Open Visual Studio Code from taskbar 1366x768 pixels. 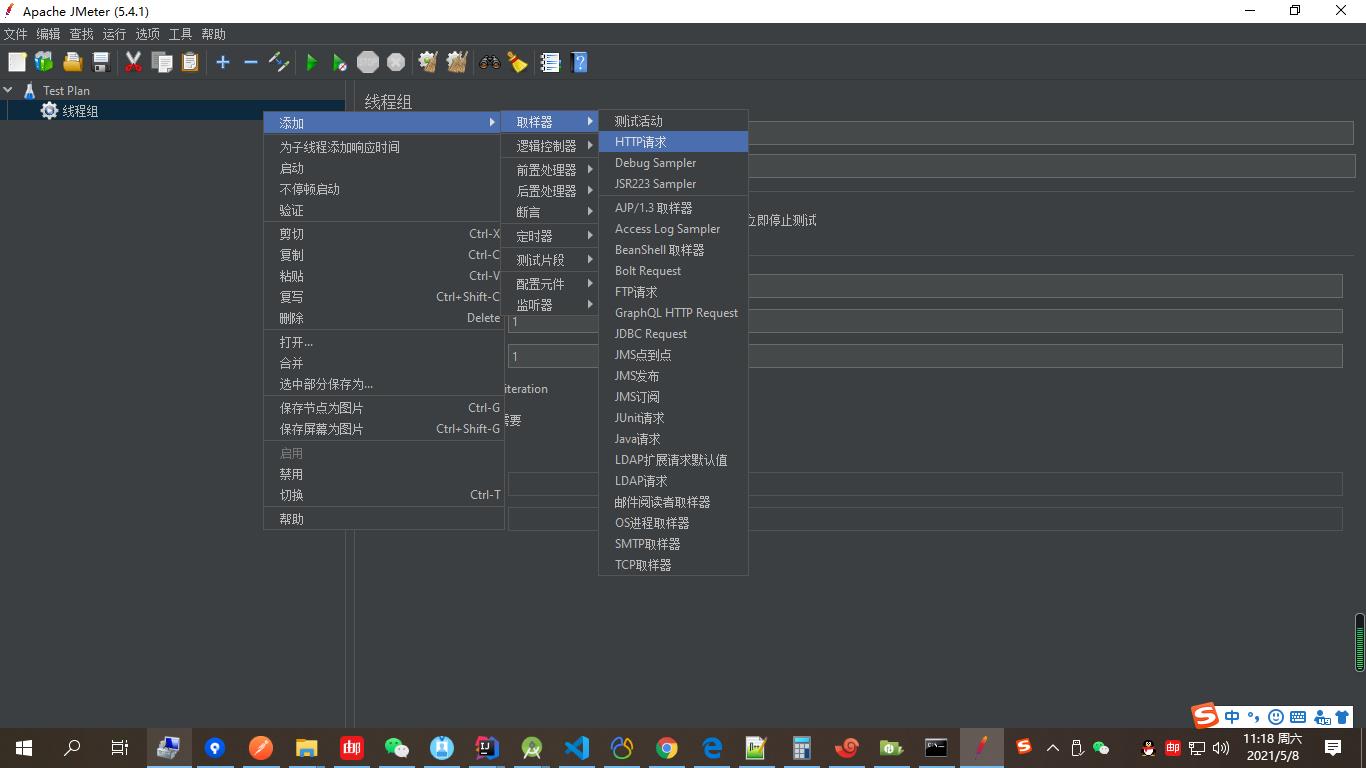(576, 747)
